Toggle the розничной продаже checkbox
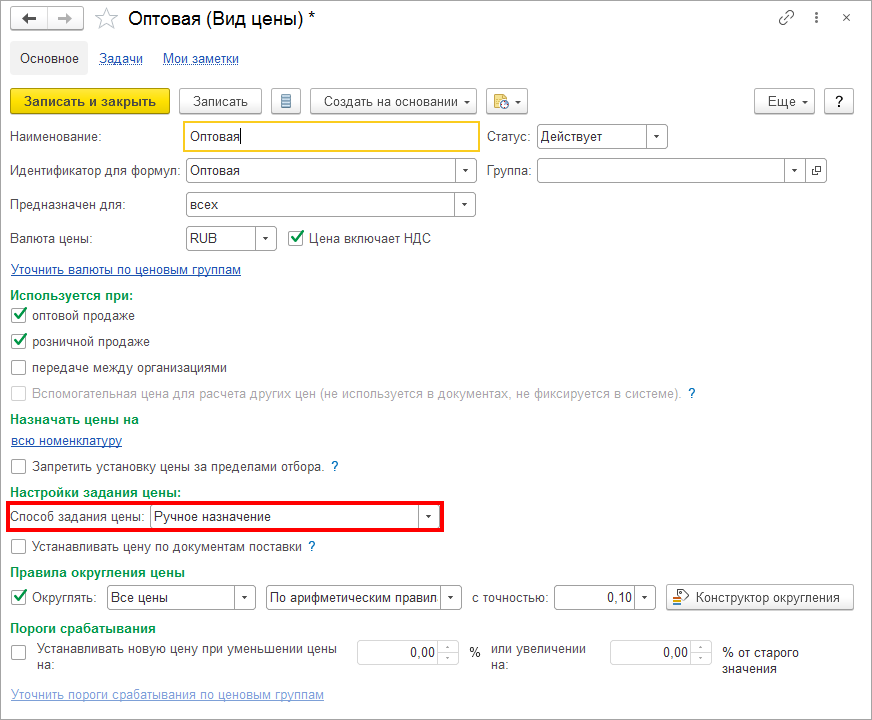The width and height of the screenshot is (872, 720). (x=19, y=341)
